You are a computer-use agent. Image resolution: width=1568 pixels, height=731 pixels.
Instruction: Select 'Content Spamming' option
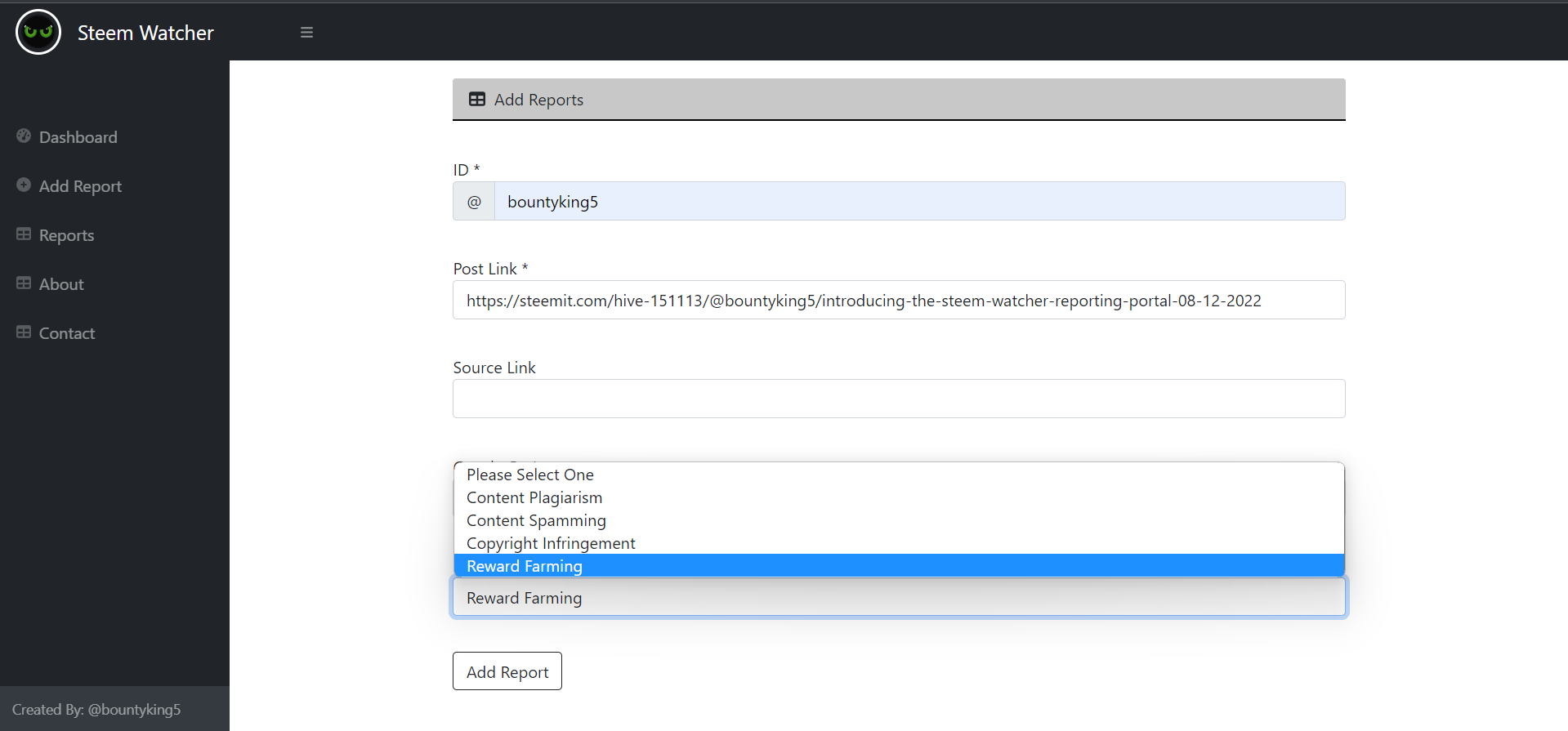[899, 520]
